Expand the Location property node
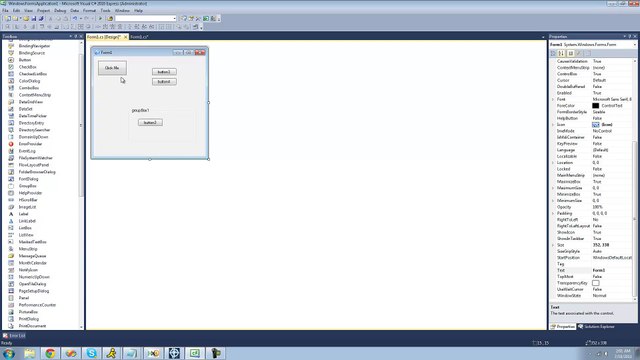 tap(553, 162)
